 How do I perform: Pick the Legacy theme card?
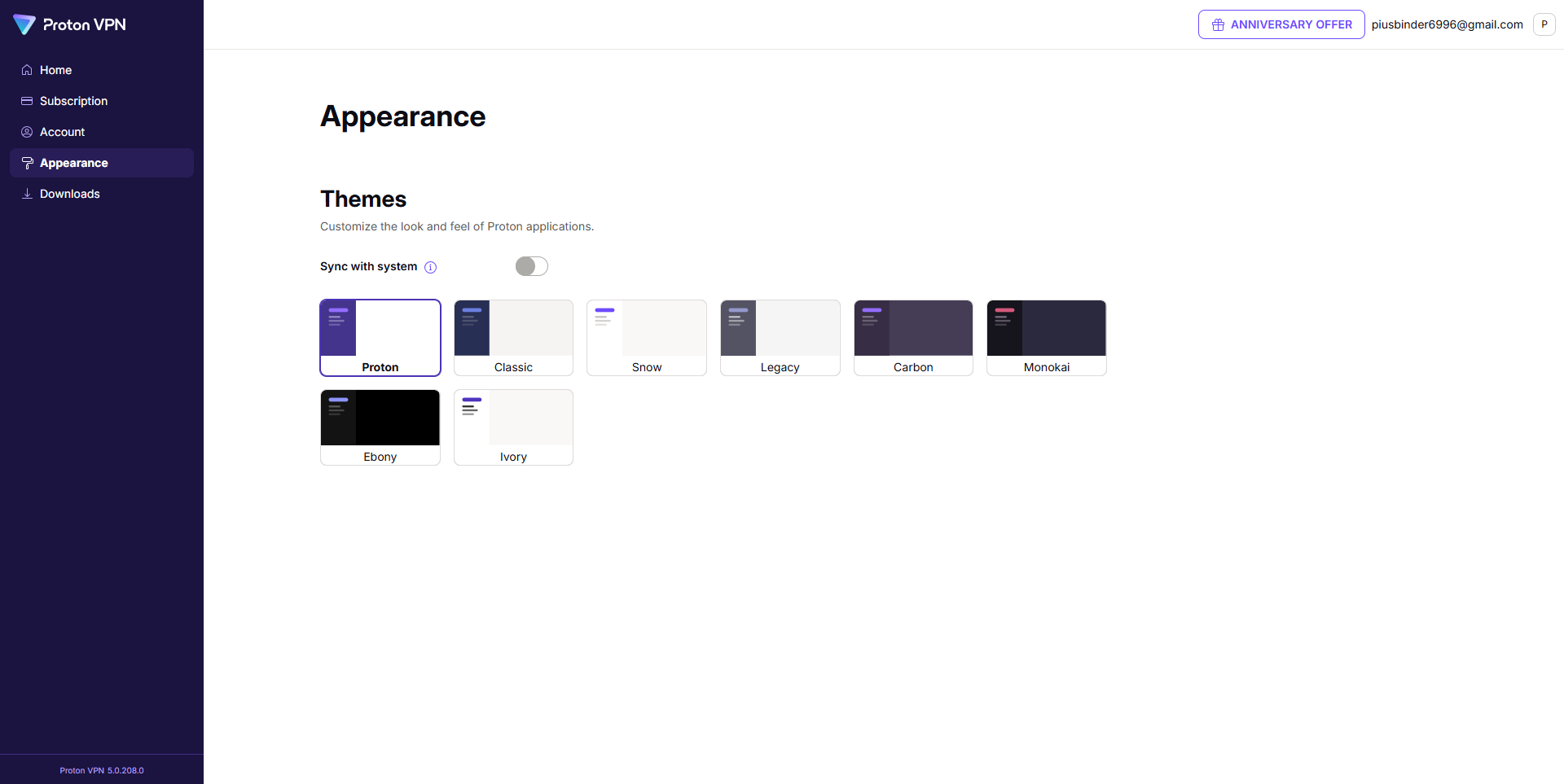[x=780, y=338]
